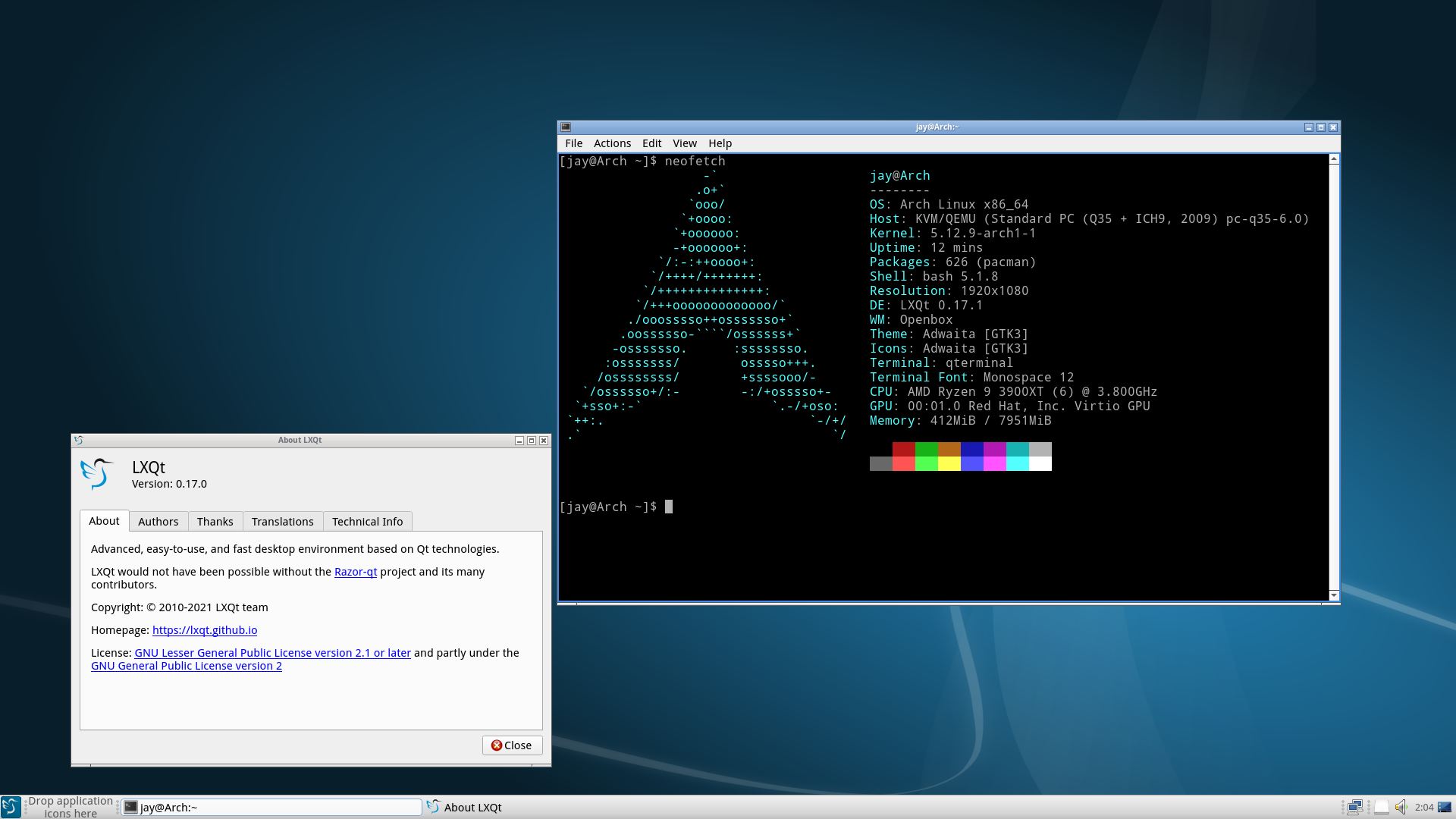Click the 'Icons: Adwaita [GTK3]' line

pyautogui.click(x=949, y=349)
